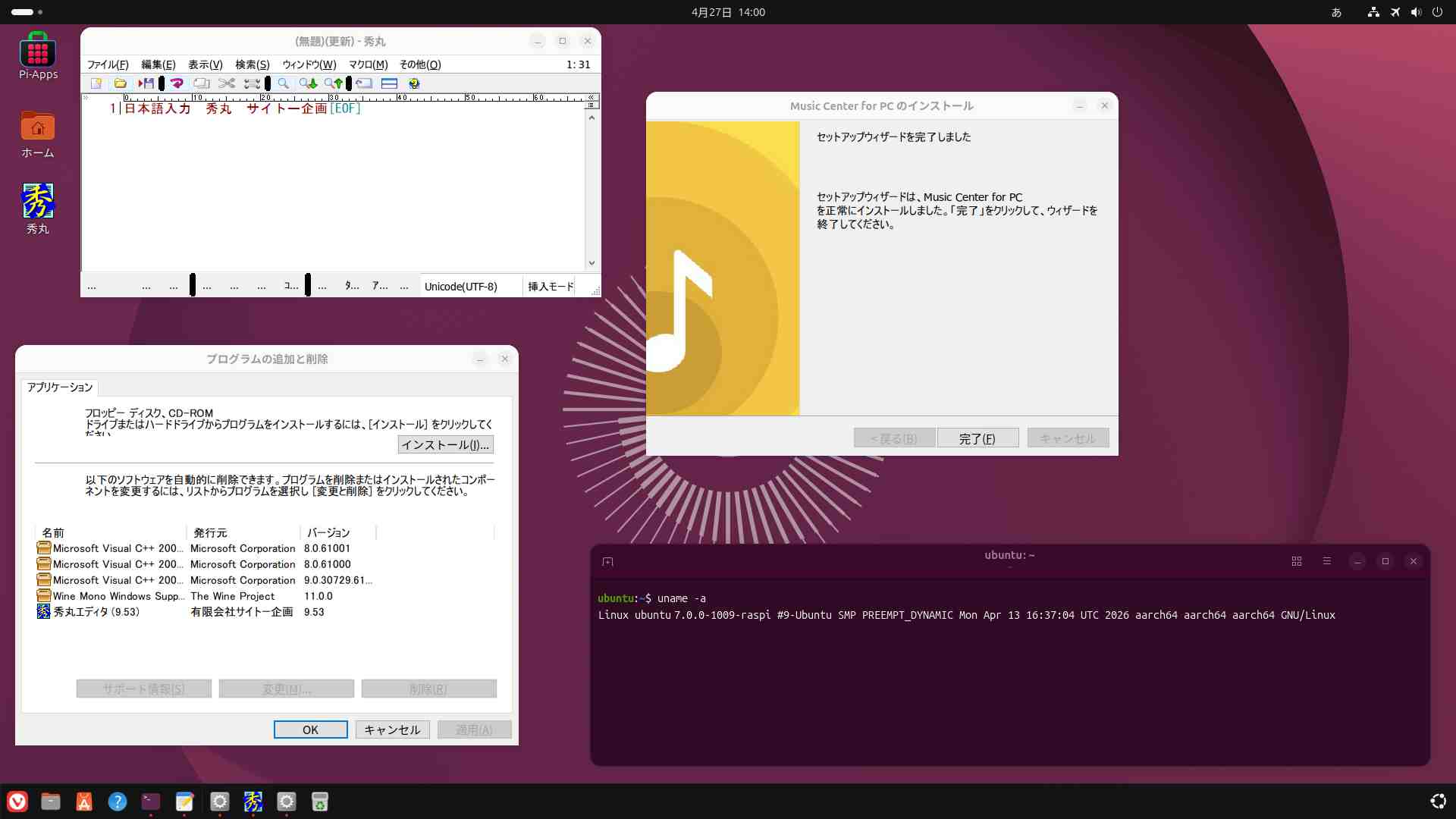Click the find previous green up-arrow icon
This screenshot has width=1456, height=819.
[333, 83]
